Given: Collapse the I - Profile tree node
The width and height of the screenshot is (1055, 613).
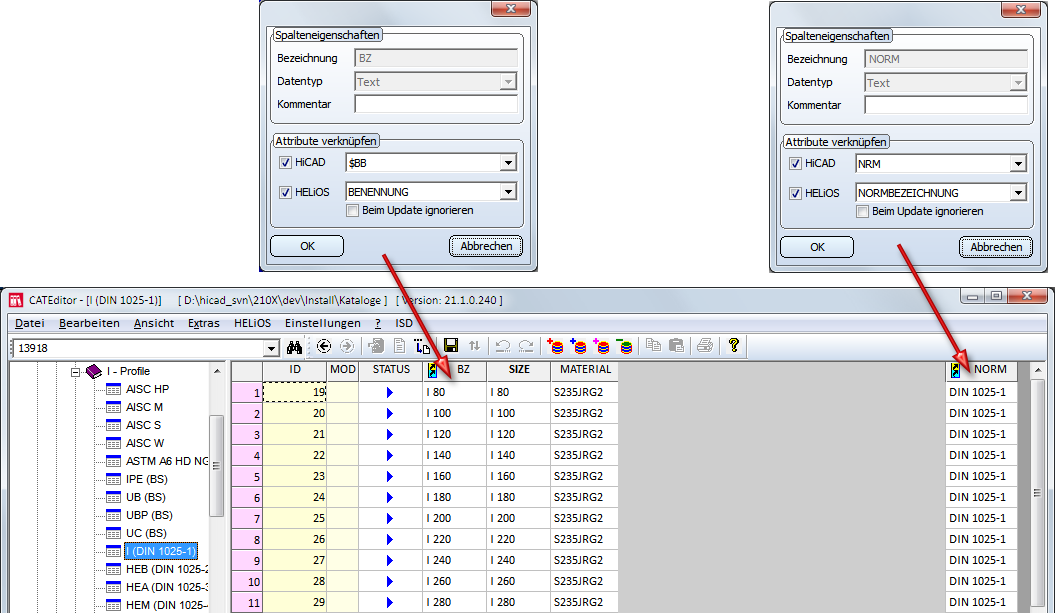Looking at the screenshot, I should pyautogui.click(x=75, y=371).
